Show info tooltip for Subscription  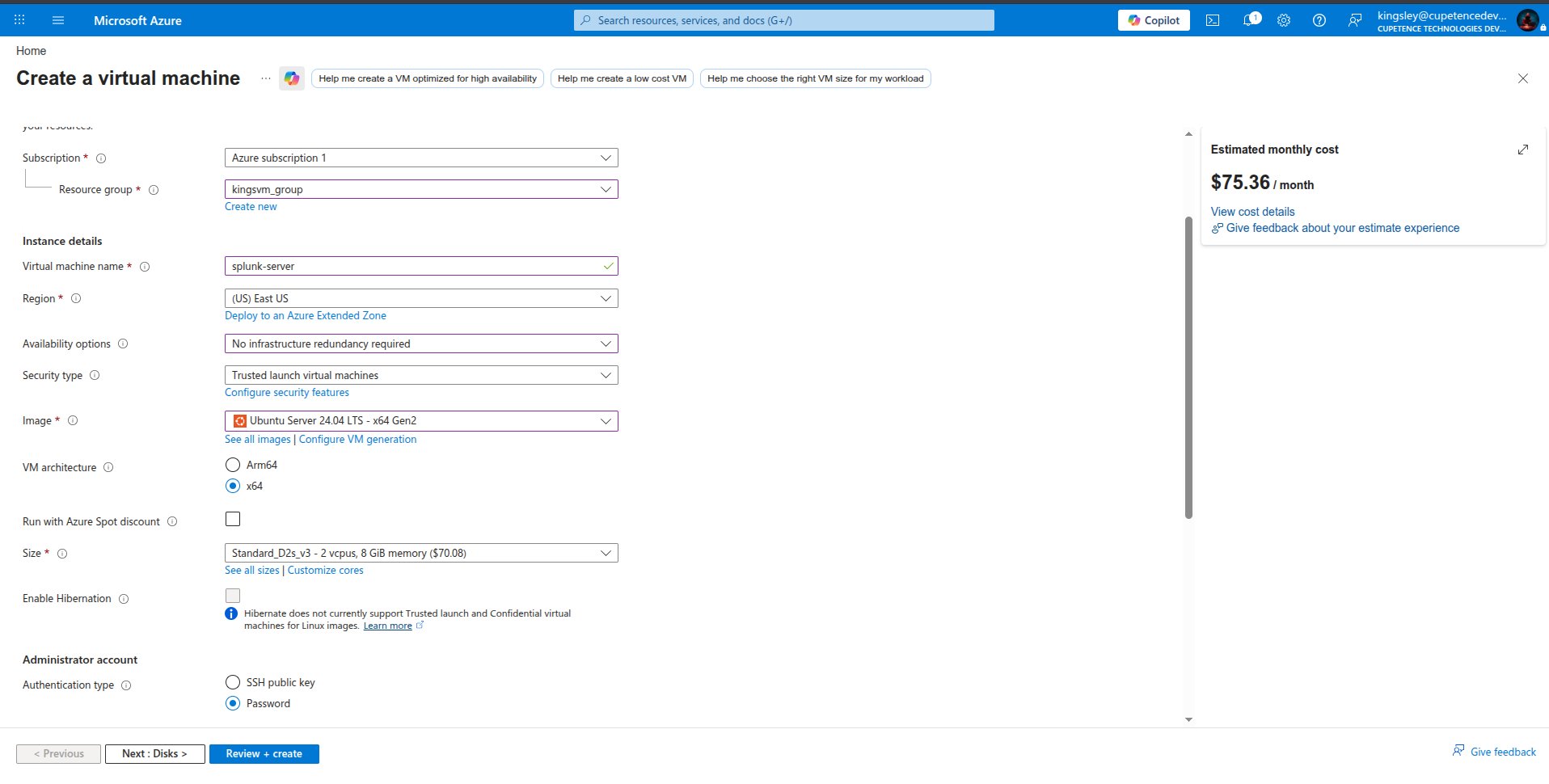point(101,158)
